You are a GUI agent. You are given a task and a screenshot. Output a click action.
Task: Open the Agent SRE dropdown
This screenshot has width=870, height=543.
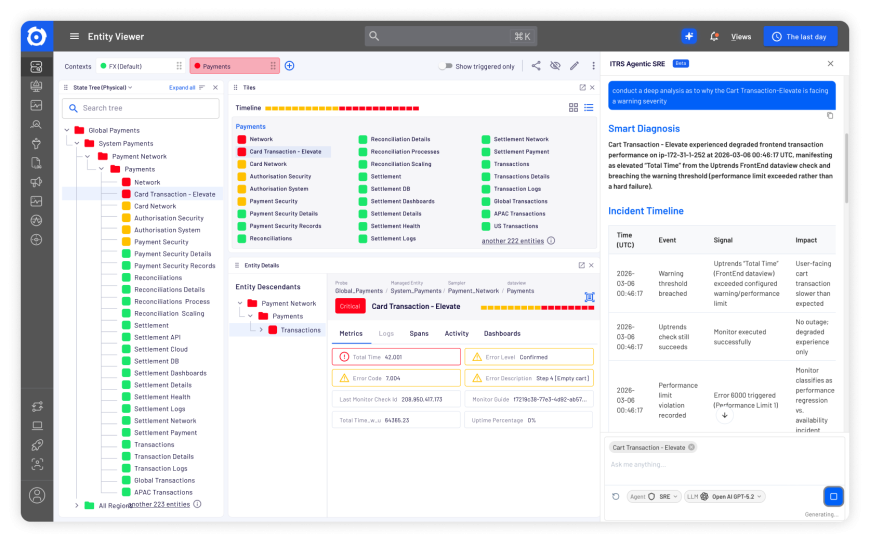click(x=654, y=496)
